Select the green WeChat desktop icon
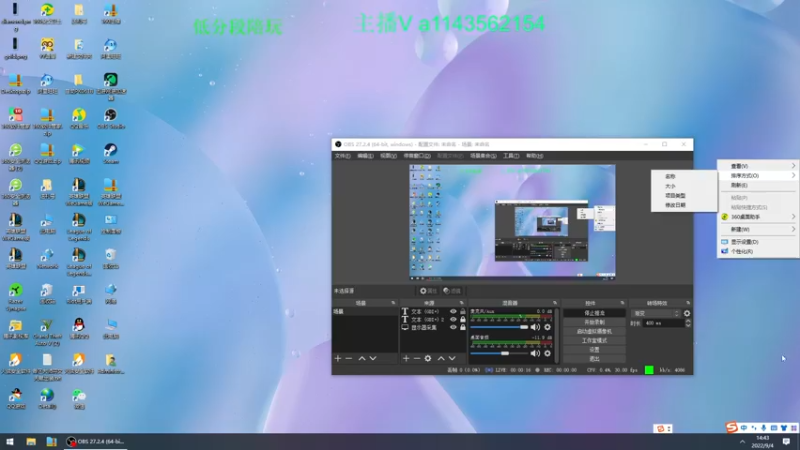 [79, 399]
